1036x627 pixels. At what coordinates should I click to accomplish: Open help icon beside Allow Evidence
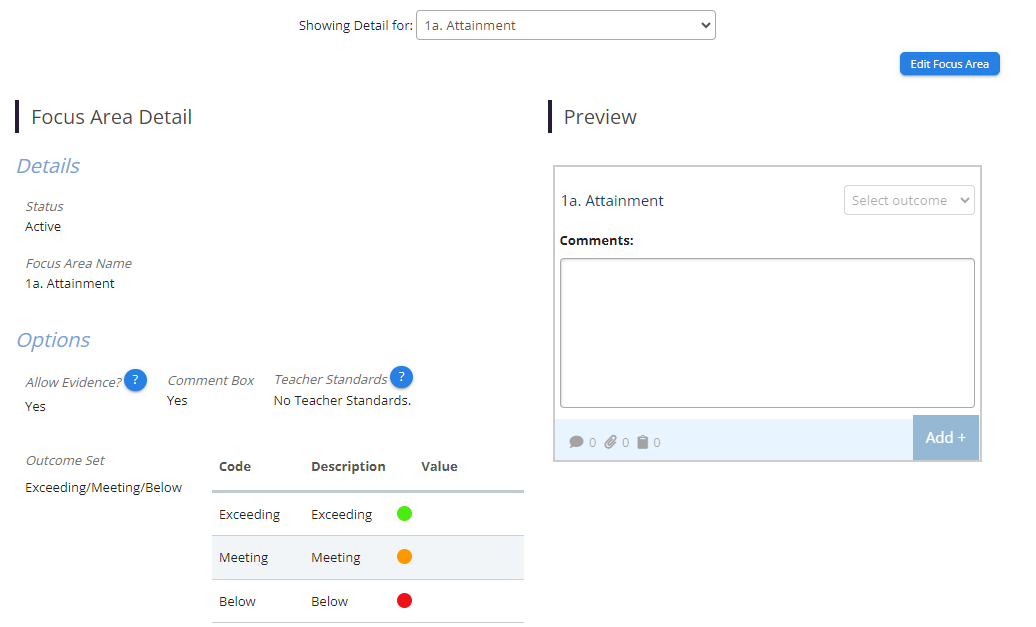135,380
